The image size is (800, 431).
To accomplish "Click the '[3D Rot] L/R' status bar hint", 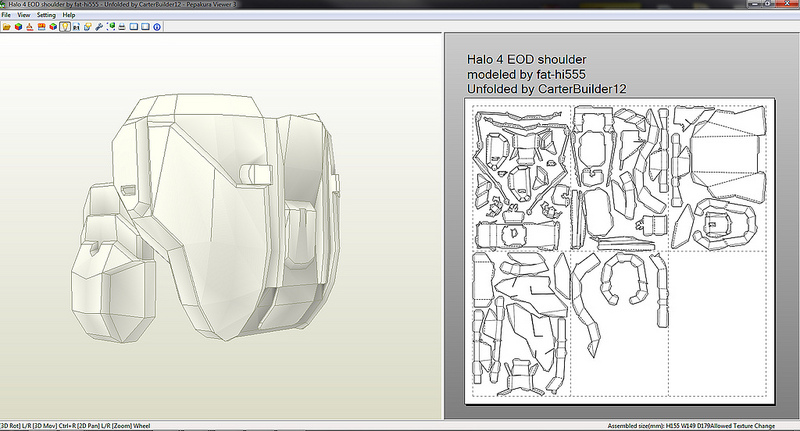I will tap(15, 426).
